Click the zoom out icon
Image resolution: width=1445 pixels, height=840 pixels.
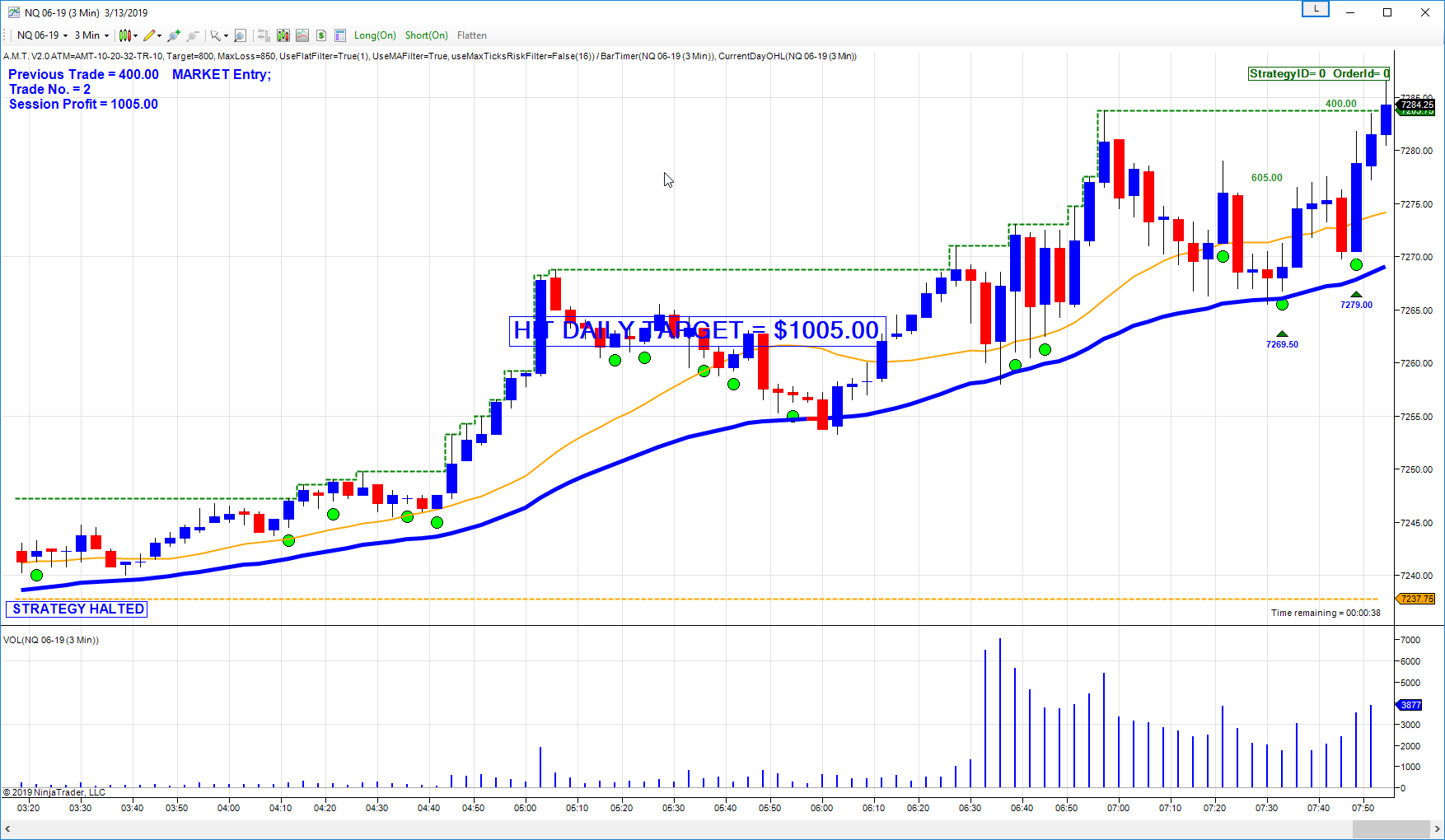[x=193, y=35]
